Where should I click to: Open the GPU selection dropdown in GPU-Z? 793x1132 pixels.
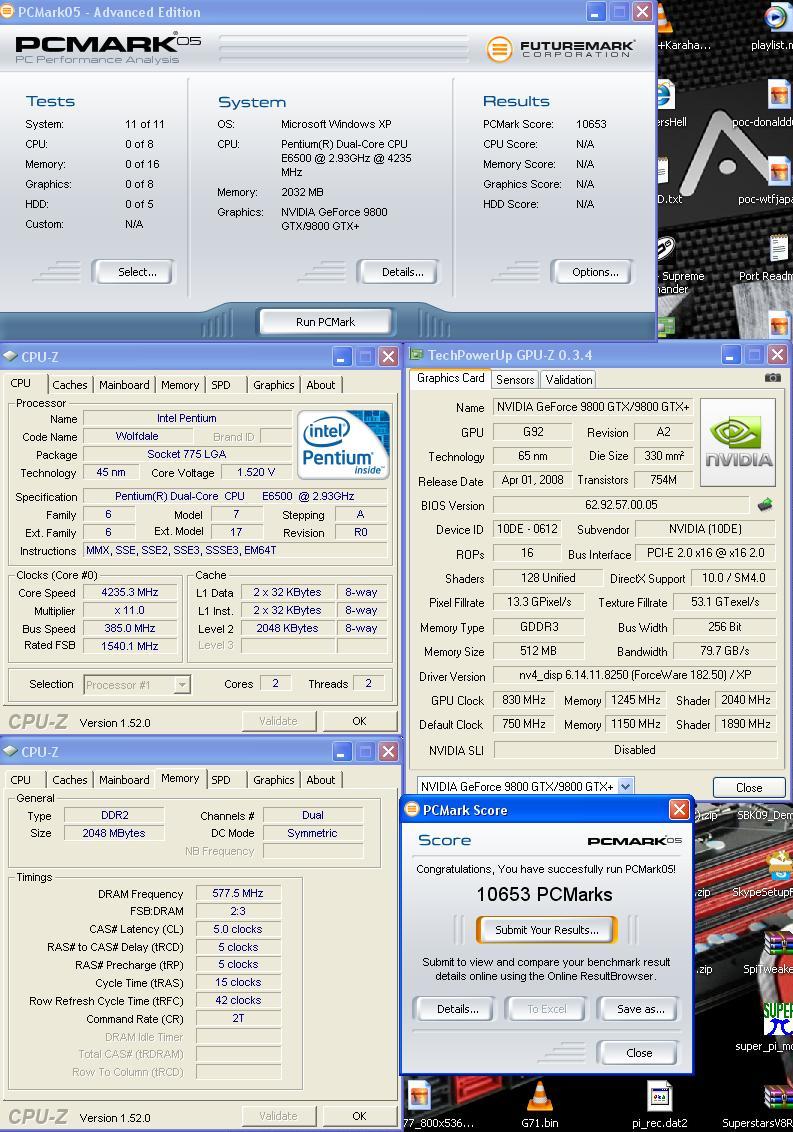click(x=625, y=786)
